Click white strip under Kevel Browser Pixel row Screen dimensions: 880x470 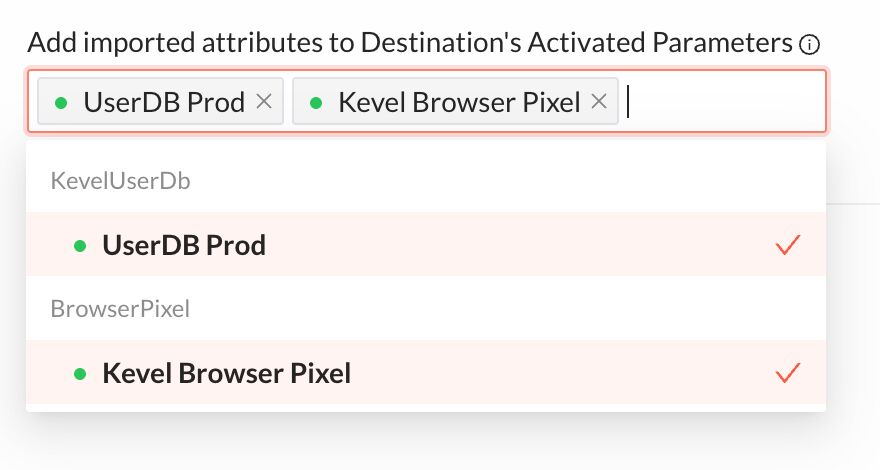coord(426,408)
